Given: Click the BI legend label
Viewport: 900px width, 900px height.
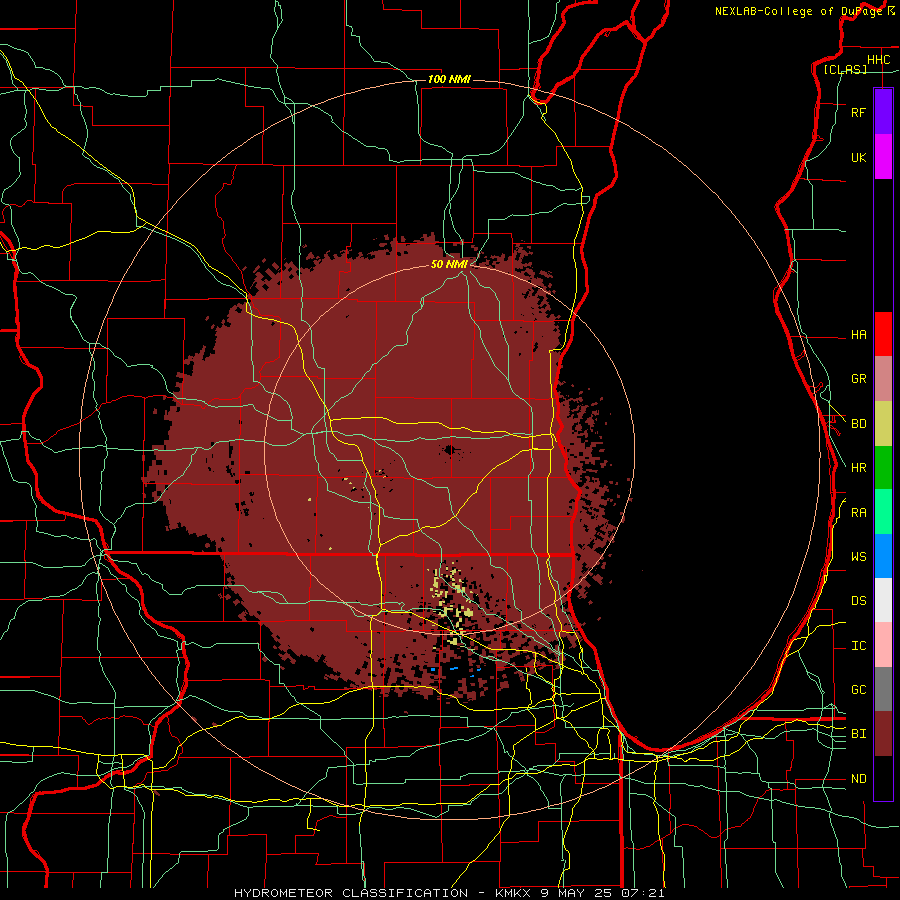Looking at the screenshot, I should (858, 734).
